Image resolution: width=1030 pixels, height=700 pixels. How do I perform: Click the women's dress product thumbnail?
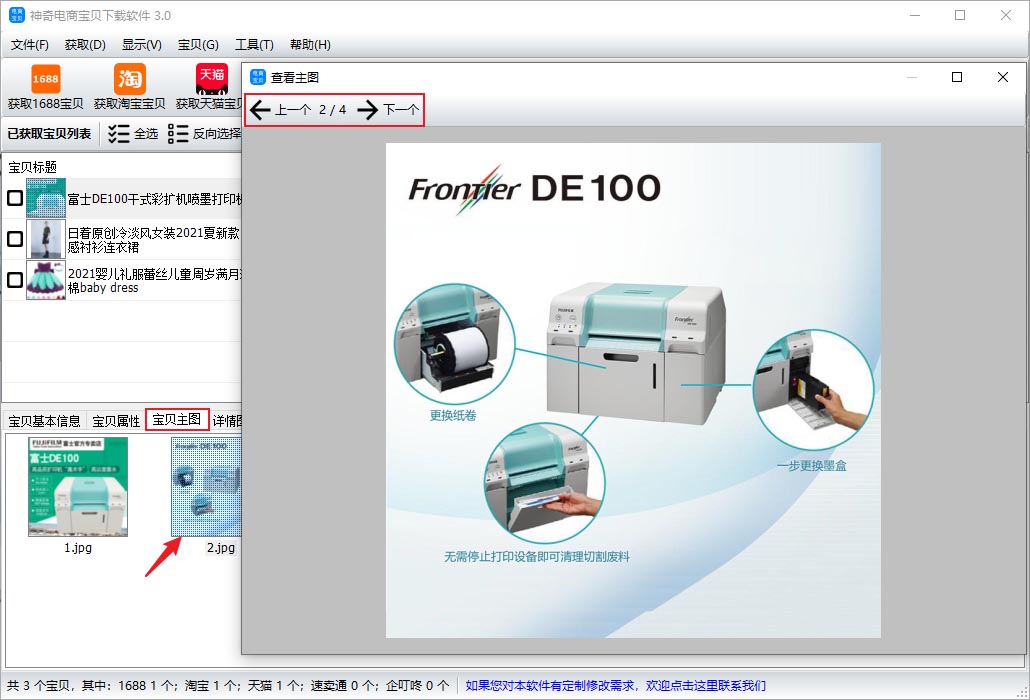[46, 239]
